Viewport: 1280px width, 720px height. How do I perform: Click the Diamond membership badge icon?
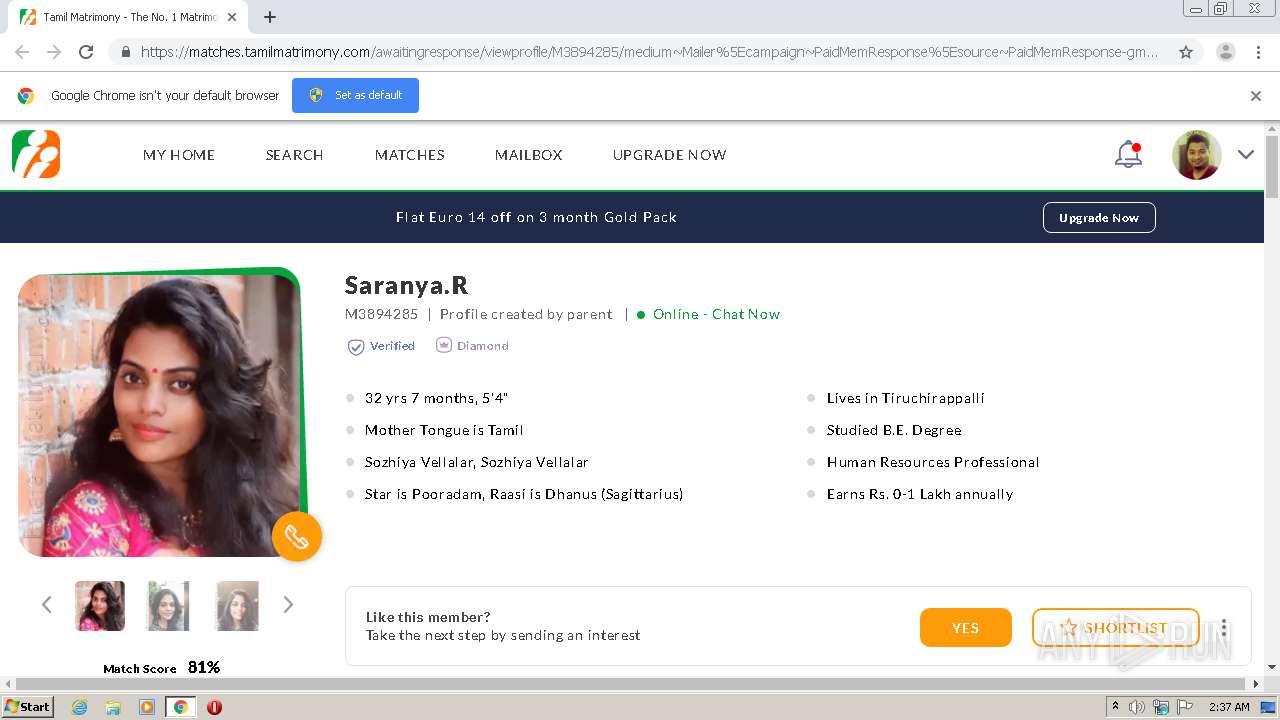coord(444,345)
